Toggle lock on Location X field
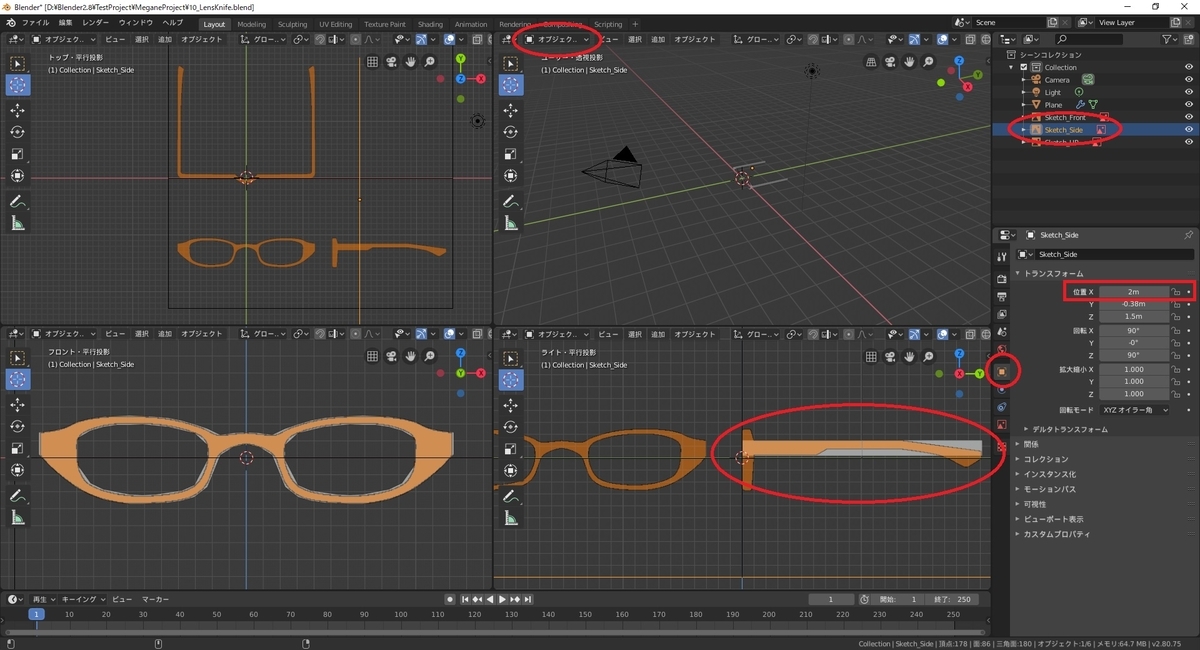The width and height of the screenshot is (1200, 650). coord(1177,292)
